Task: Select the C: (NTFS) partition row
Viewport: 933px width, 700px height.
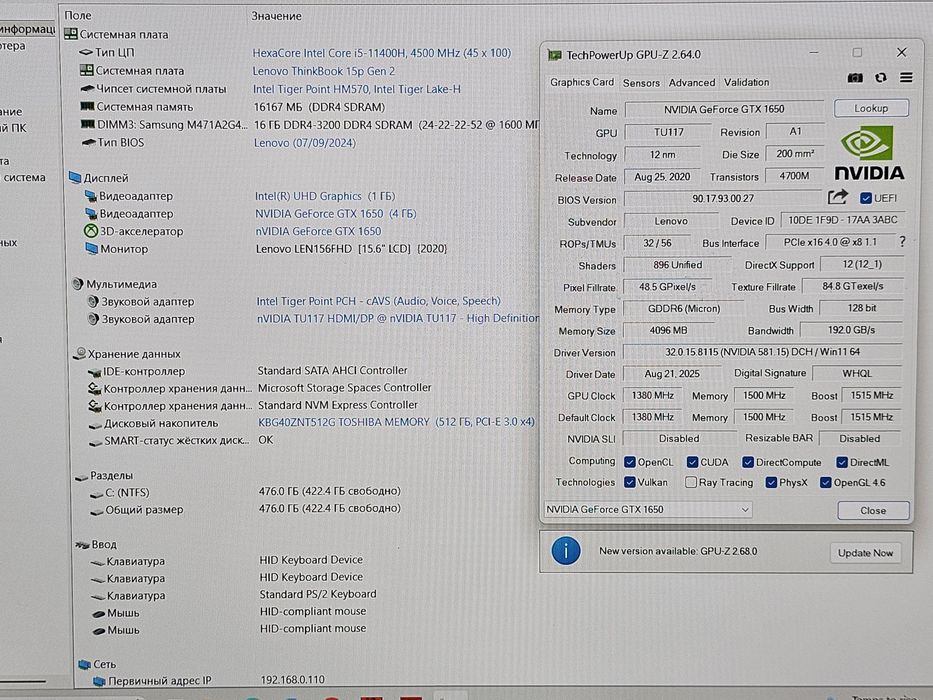Action: [x=245, y=492]
